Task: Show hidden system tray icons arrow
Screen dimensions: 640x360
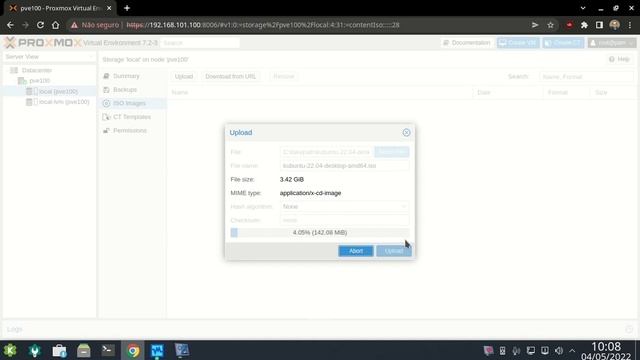Action: (572, 351)
